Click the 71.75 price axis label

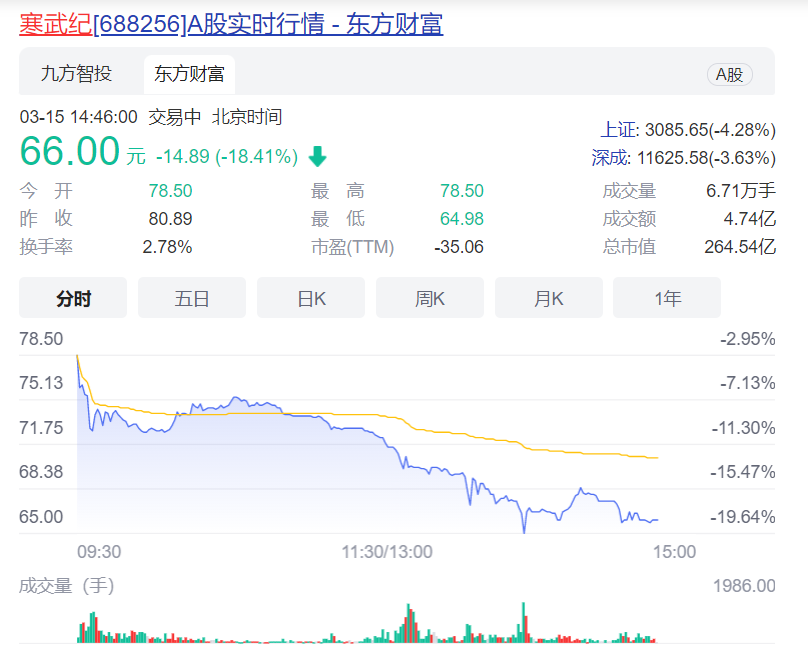pos(41,428)
